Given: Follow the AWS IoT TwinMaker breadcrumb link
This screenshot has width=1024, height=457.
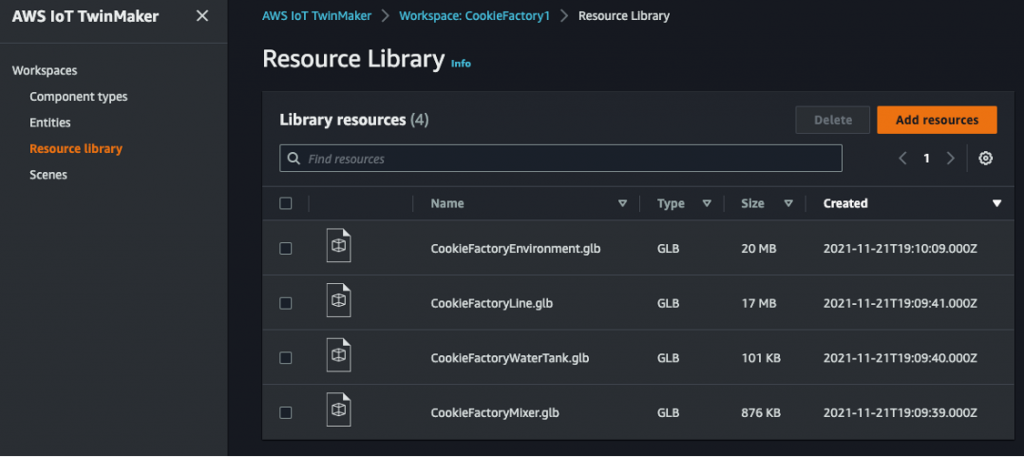Looking at the screenshot, I should click(317, 16).
